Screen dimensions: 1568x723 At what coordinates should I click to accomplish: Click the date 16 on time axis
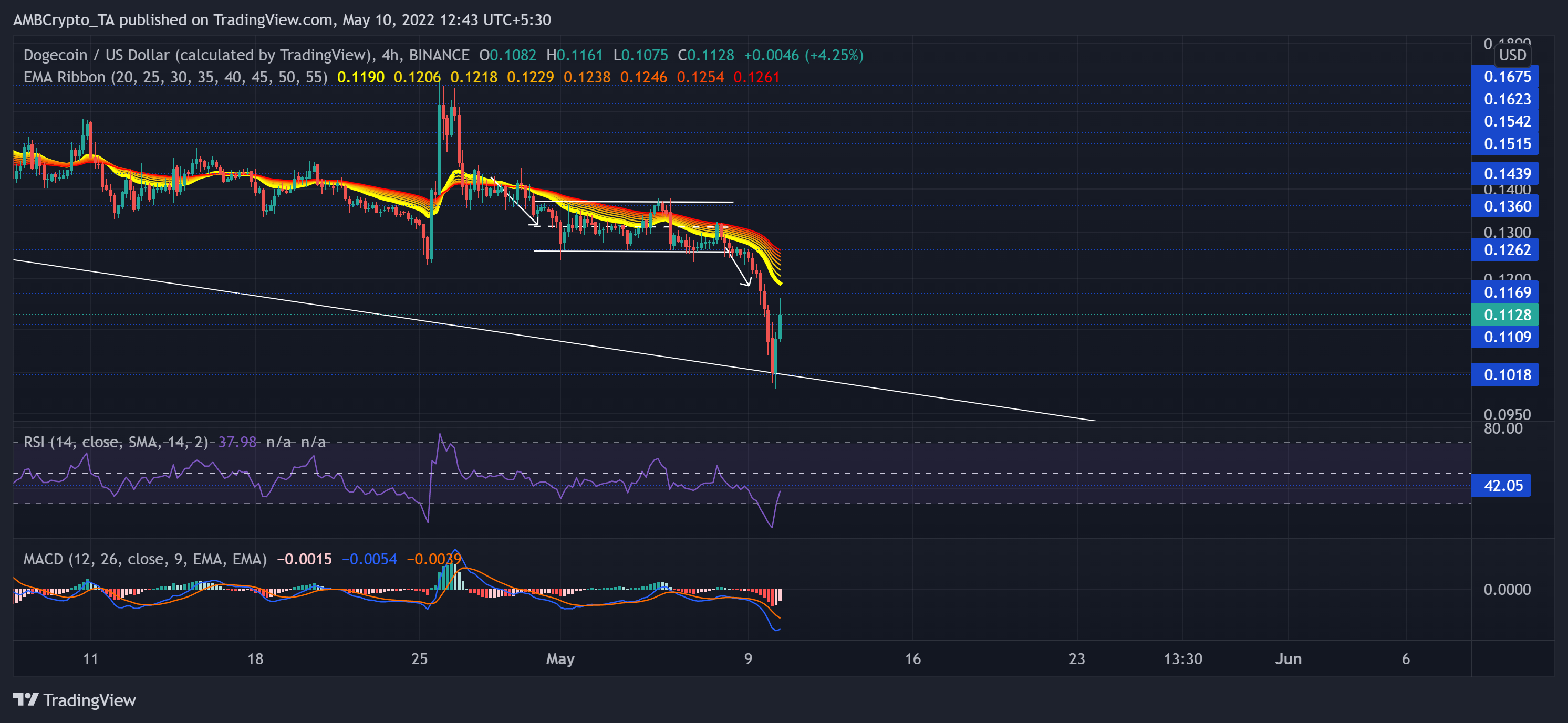pyautogui.click(x=912, y=658)
